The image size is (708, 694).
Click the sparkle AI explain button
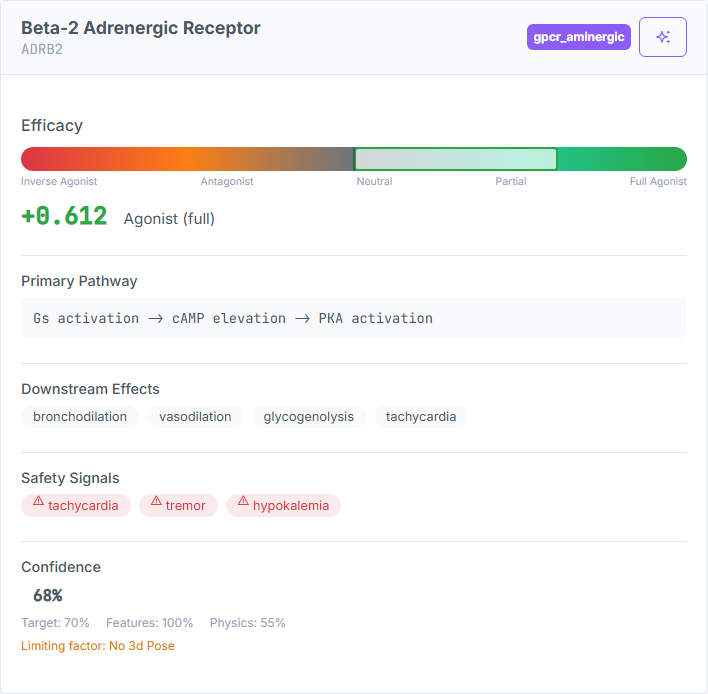[x=662, y=37]
